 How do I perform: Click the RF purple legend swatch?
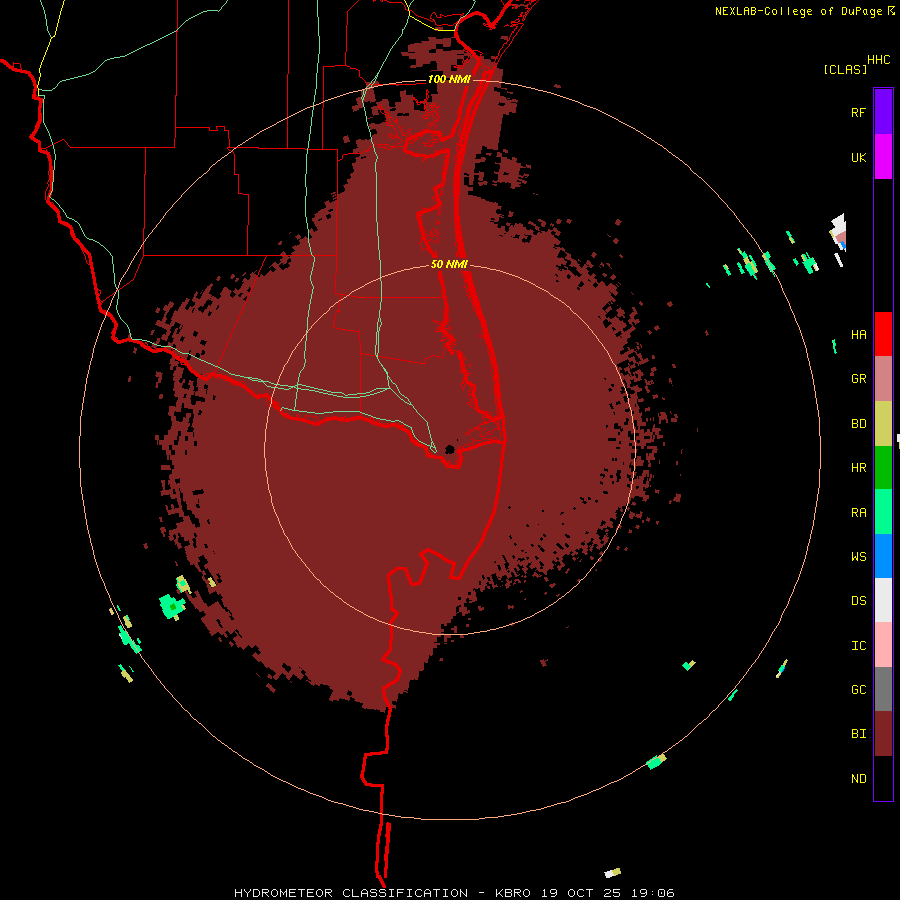point(883,111)
